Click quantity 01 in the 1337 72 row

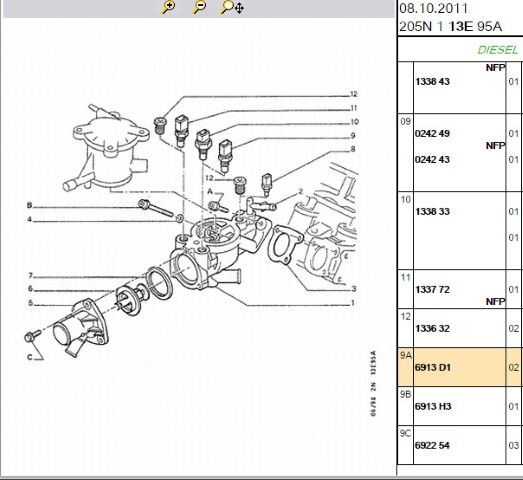[514, 290]
